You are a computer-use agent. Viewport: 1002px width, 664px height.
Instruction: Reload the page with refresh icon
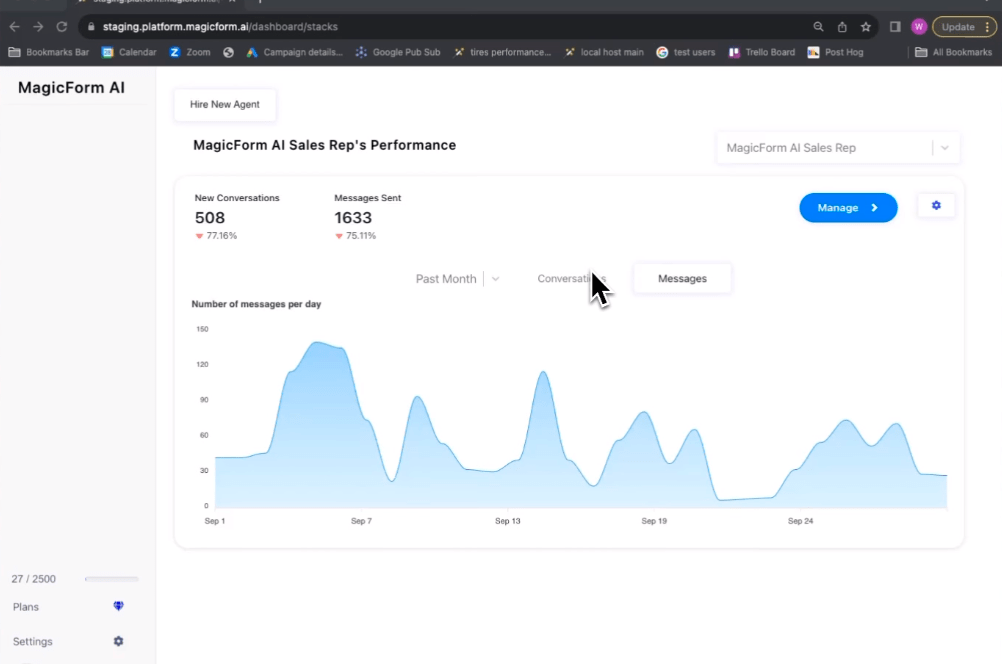pos(62,27)
